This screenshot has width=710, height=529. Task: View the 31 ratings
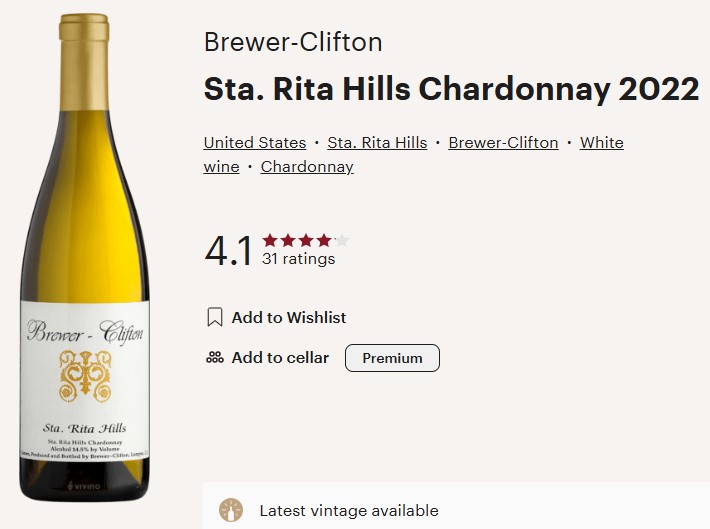(x=298, y=259)
